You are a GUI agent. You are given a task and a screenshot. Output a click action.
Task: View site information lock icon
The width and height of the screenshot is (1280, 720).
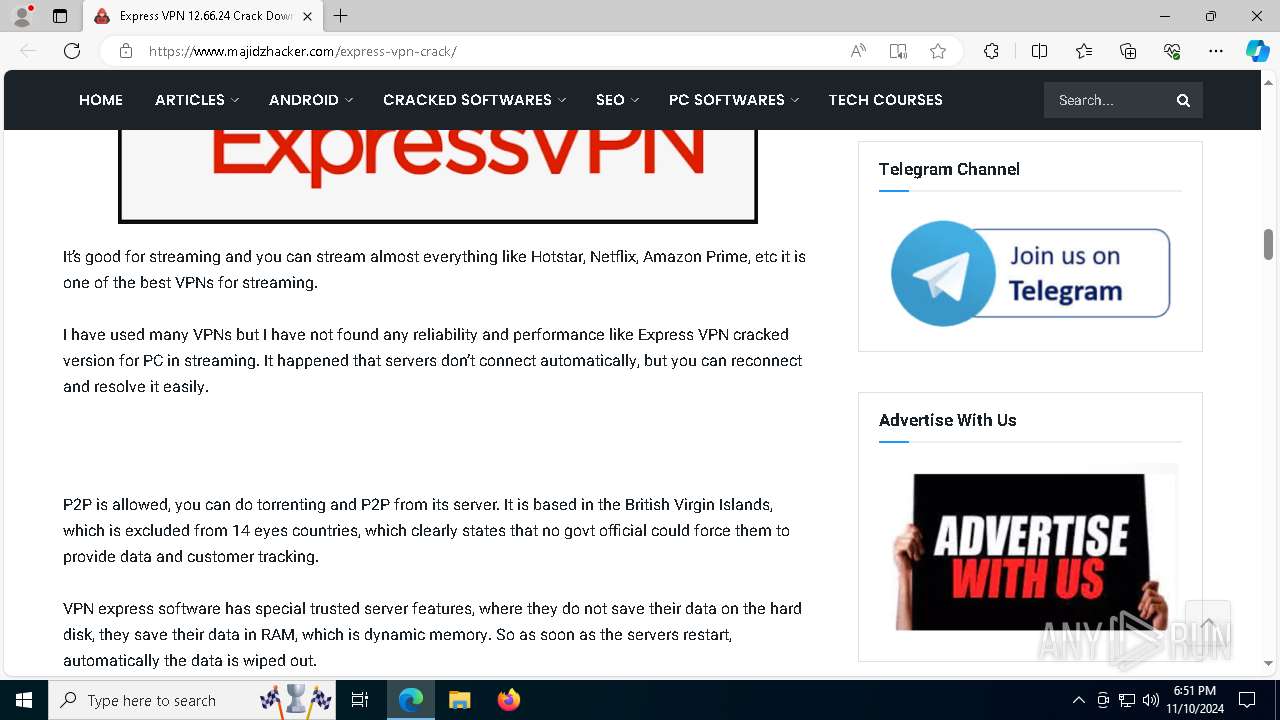(126, 51)
